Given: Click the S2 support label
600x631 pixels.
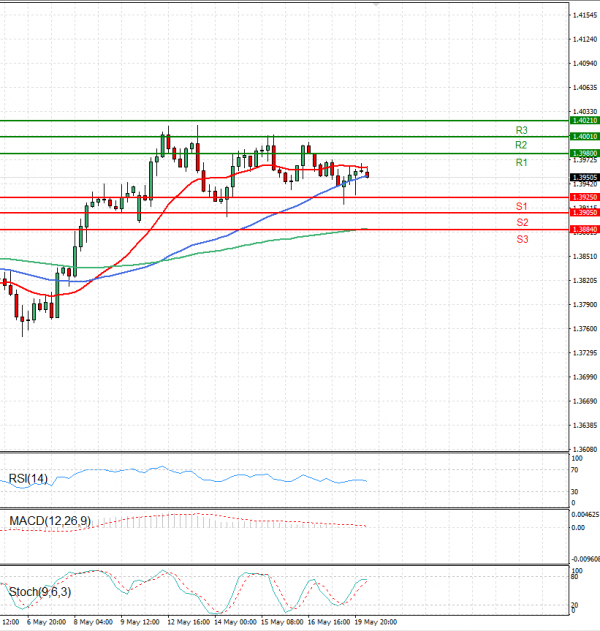Looking at the screenshot, I should pos(522,222).
